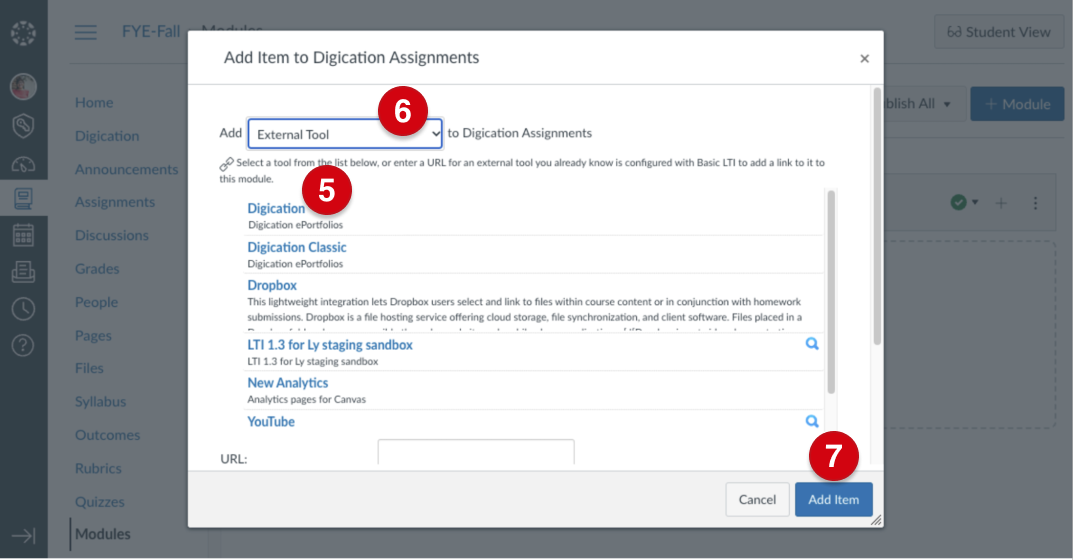Open Grades in course navigation
Viewport: 1073px width, 560px height.
click(x=97, y=269)
